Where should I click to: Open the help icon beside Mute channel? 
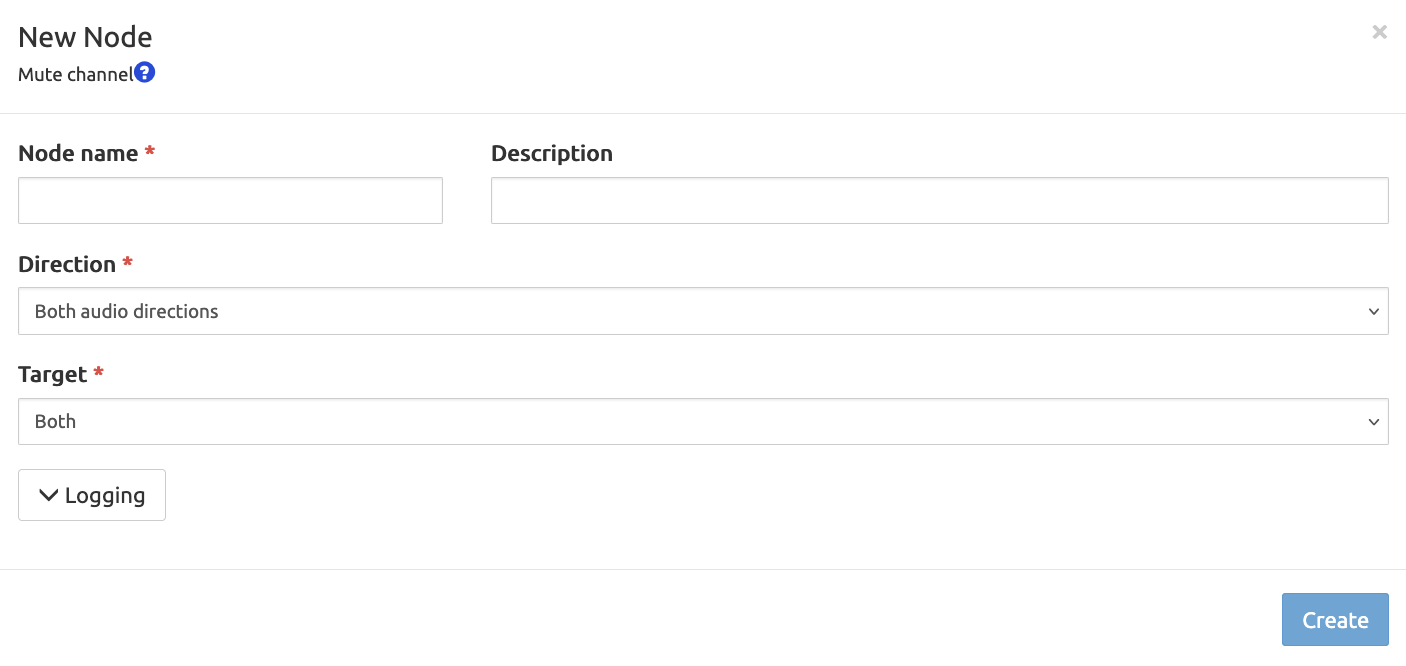tap(145, 73)
